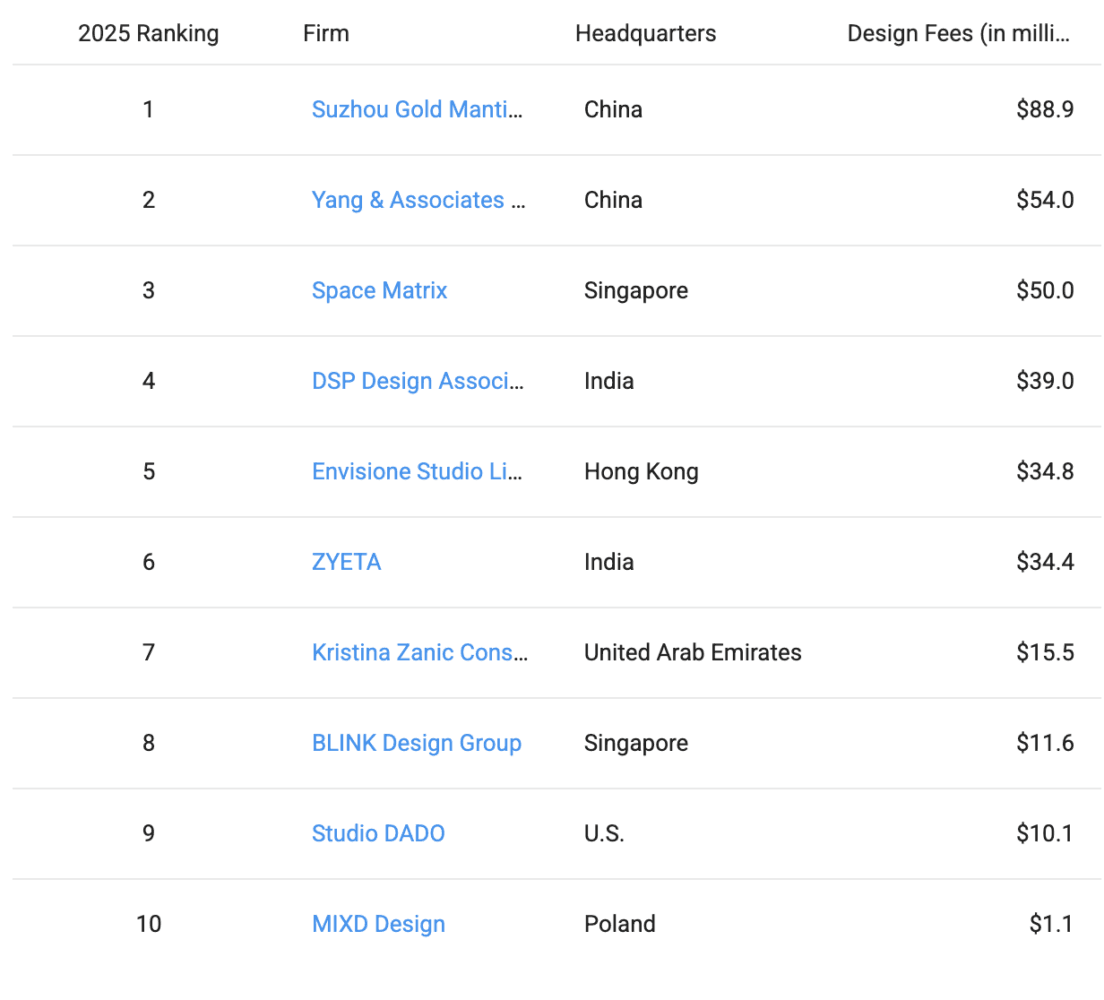Click ranking number 9 cell
Viewport: 1104px width, 1000px height.
pyautogui.click(x=149, y=834)
